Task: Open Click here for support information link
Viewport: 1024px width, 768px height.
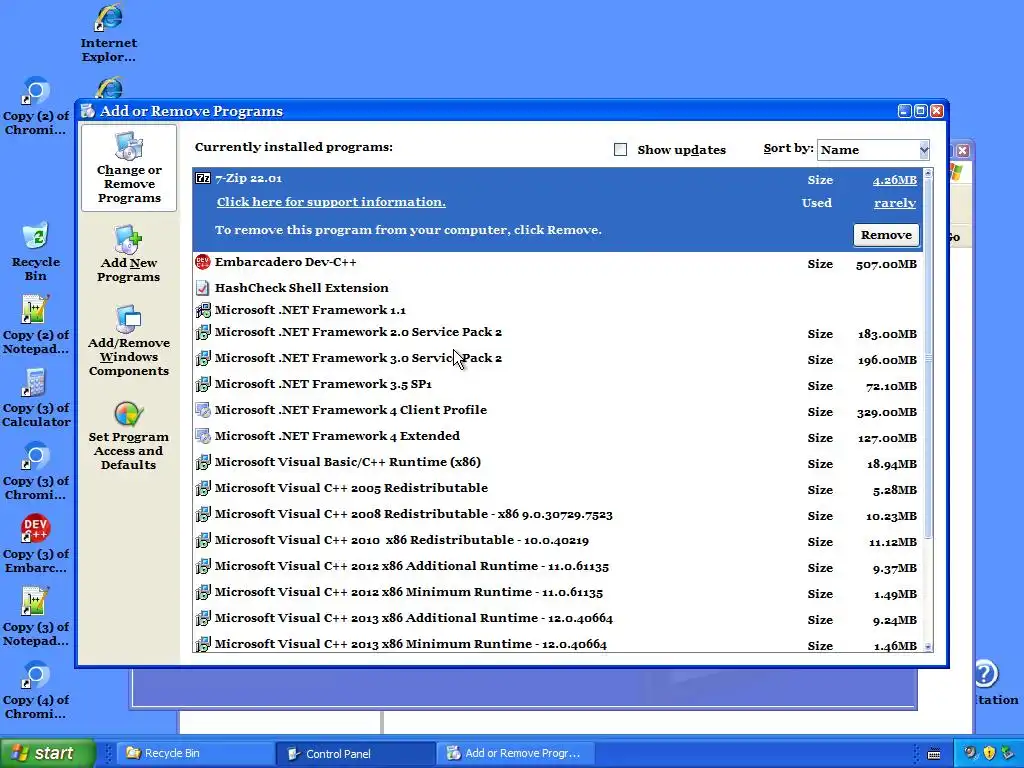Action: [331, 202]
